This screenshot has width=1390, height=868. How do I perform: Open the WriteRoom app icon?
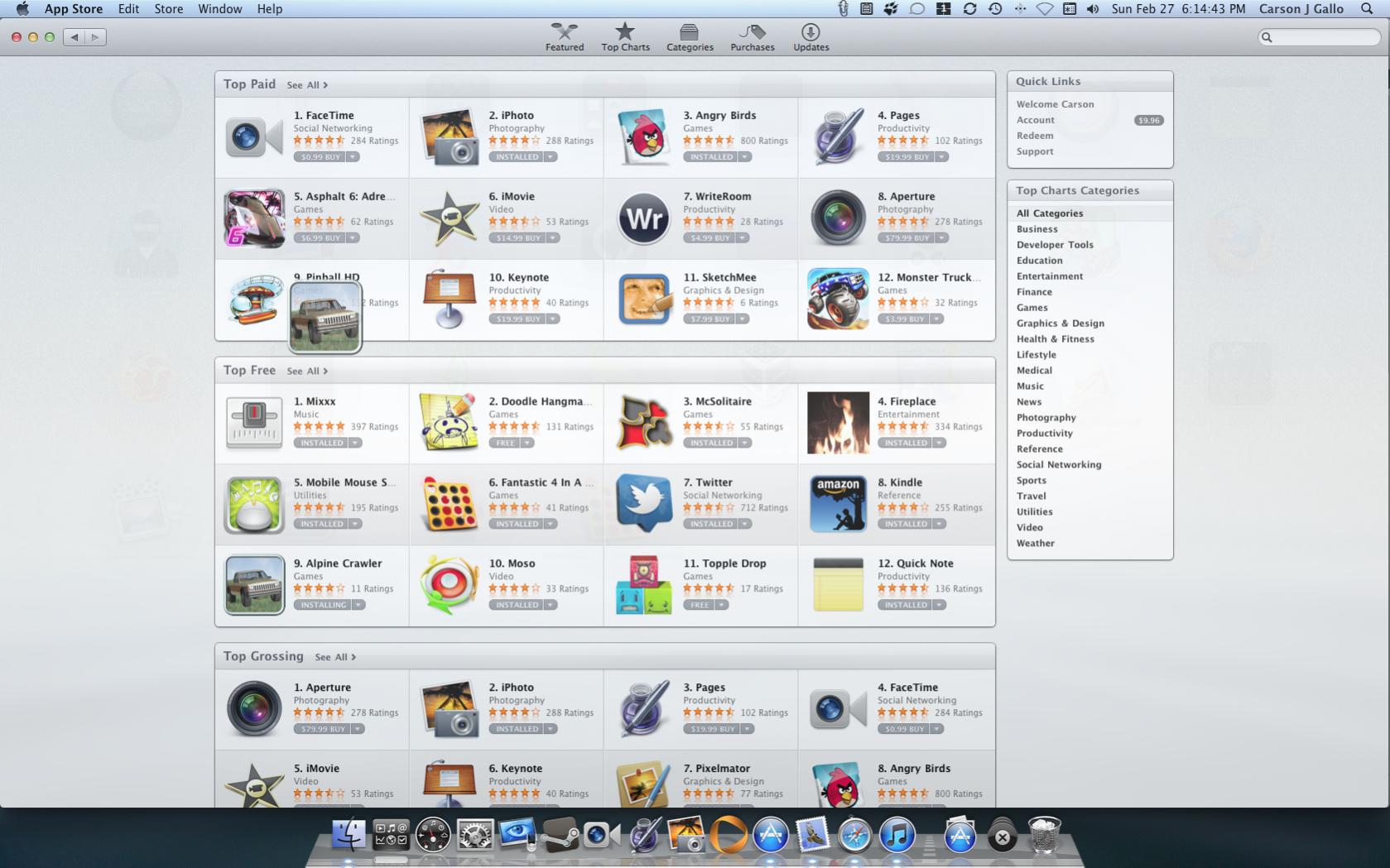tap(644, 218)
